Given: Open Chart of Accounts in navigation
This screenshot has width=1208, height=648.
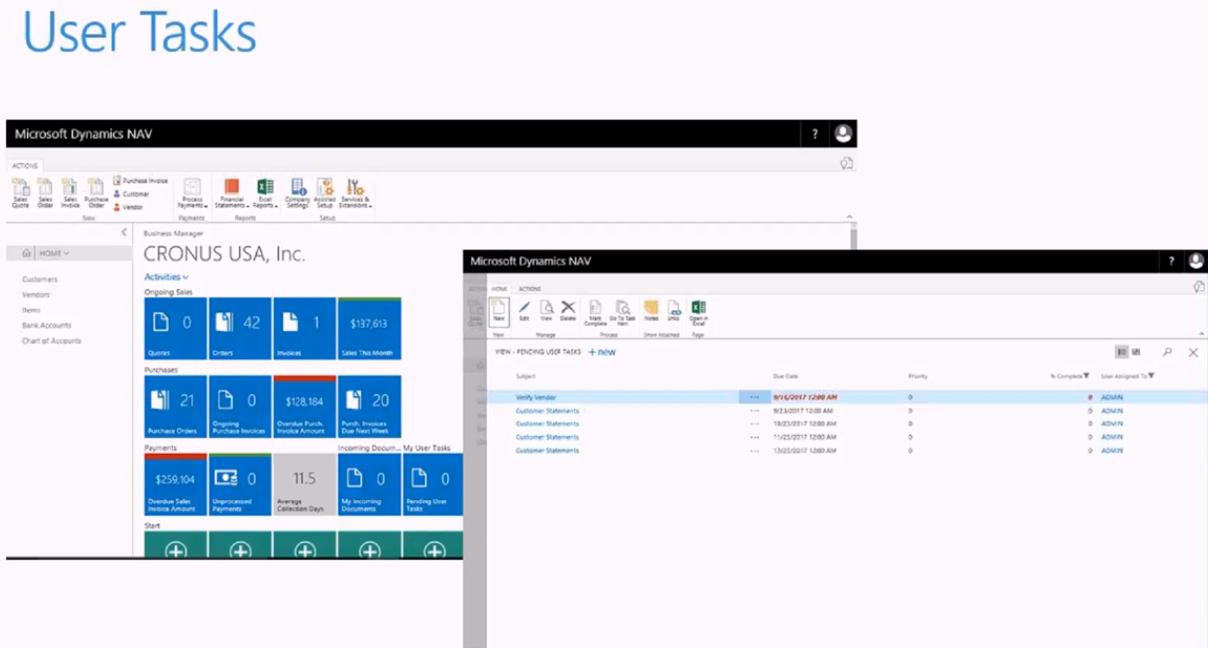Looking at the screenshot, I should pos(52,341).
